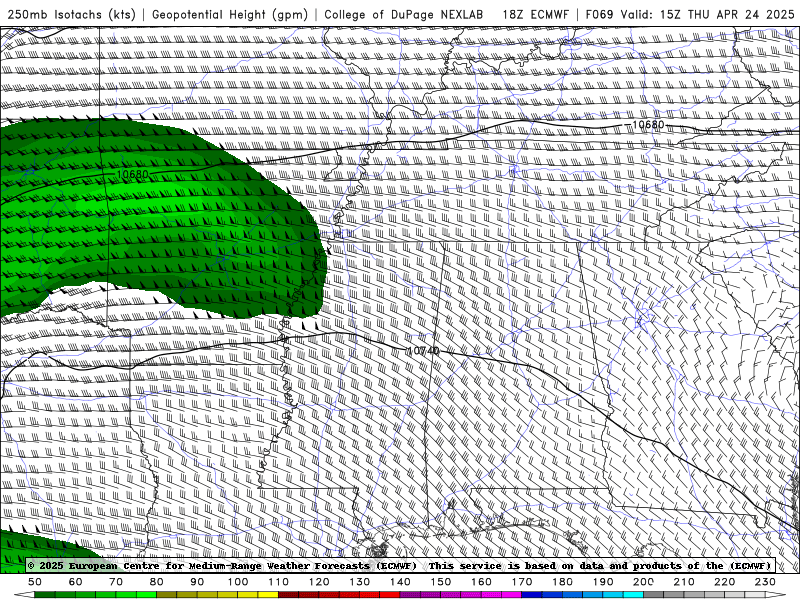Click 'Valid: 15Z THU APR 24 2025' text
This screenshot has height=600, width=800.
coord(708,14)
